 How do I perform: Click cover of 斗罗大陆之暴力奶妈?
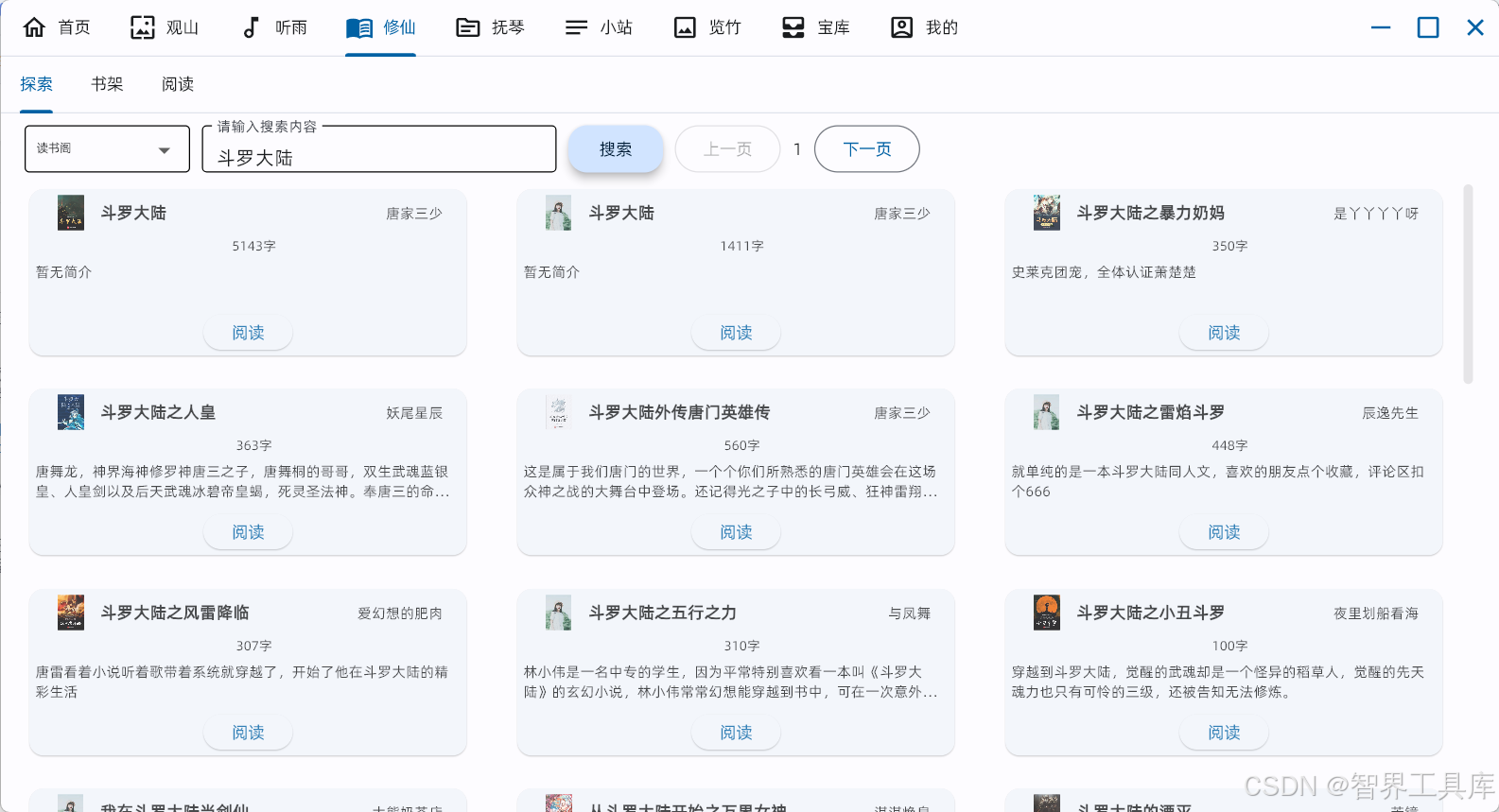click(x=1047, y=213)
